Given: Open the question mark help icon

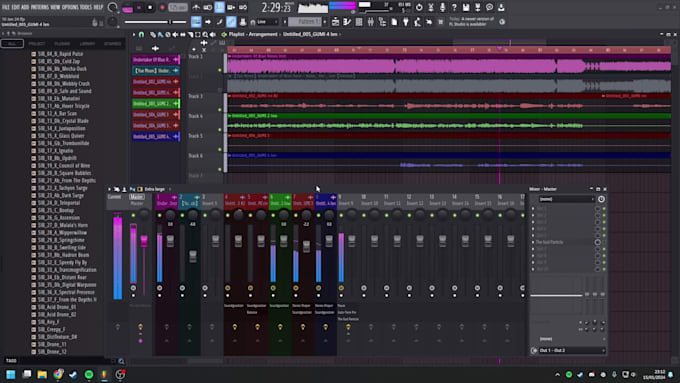Looking at the screenshot, I should [454, 7].
